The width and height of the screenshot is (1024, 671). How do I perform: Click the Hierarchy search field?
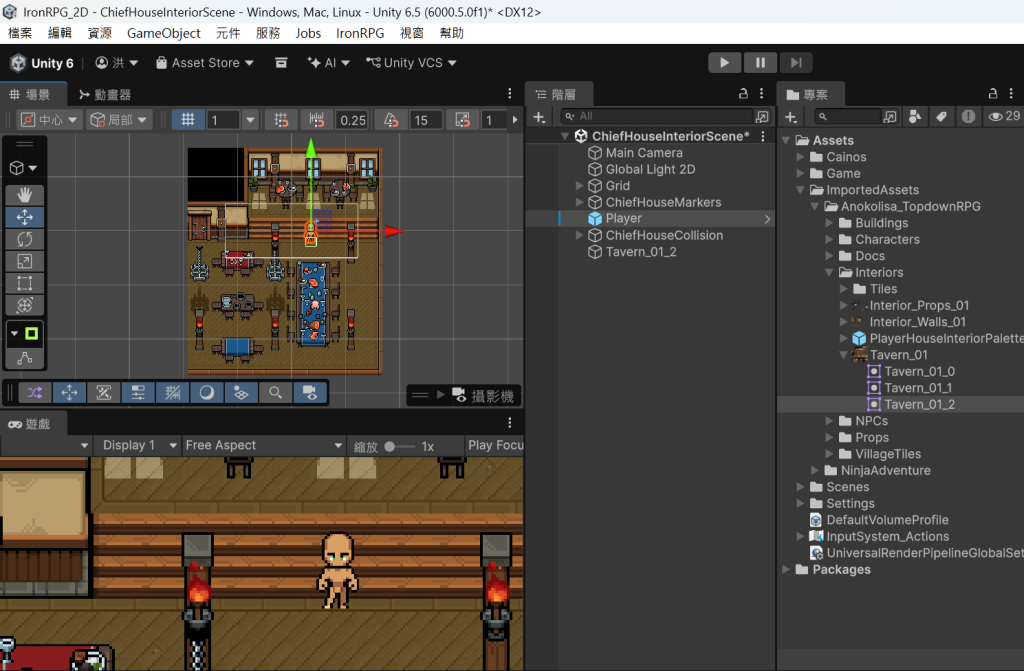pos(656,116)
